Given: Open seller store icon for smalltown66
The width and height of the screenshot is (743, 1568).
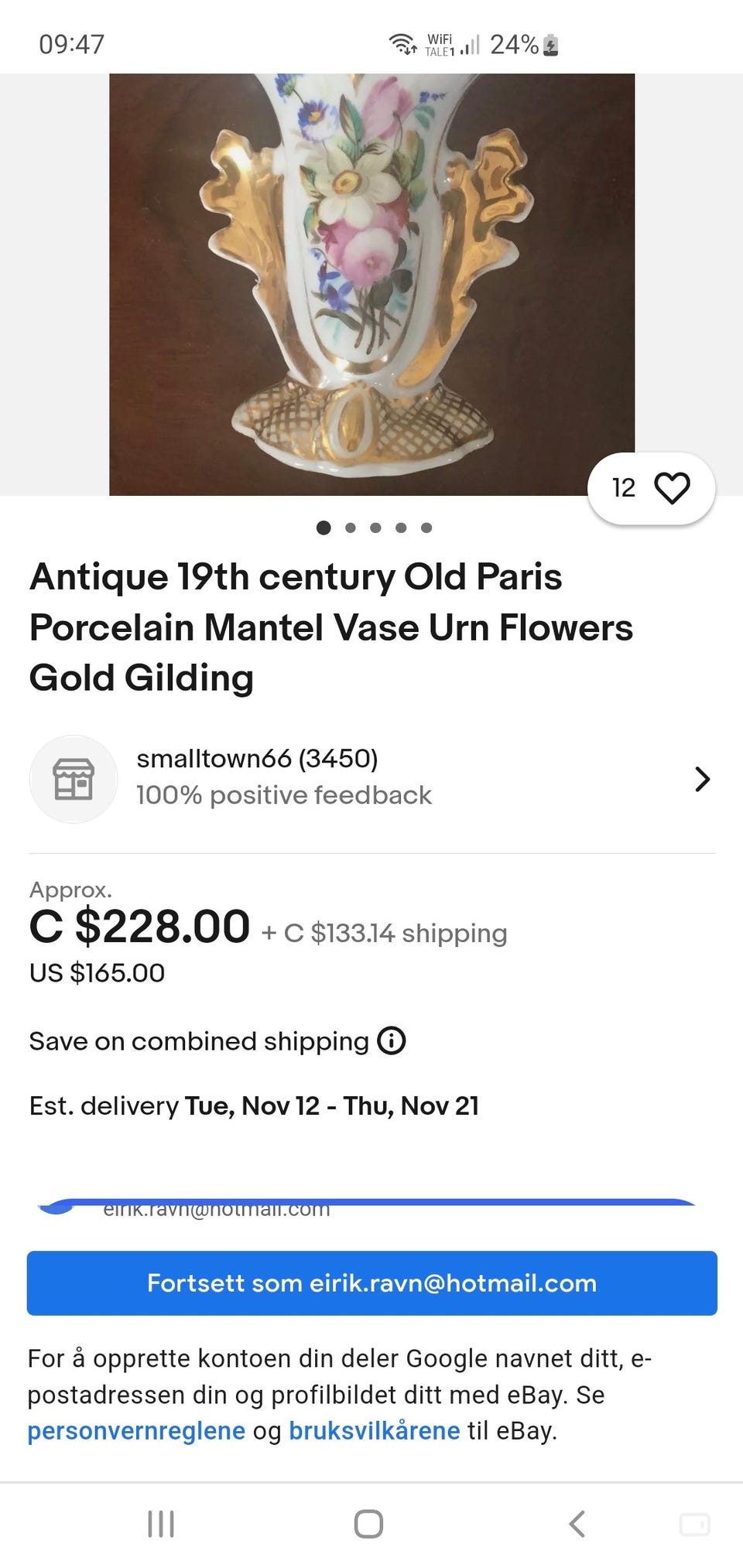Looking at the screenshot, I should [x=74, y=779].
